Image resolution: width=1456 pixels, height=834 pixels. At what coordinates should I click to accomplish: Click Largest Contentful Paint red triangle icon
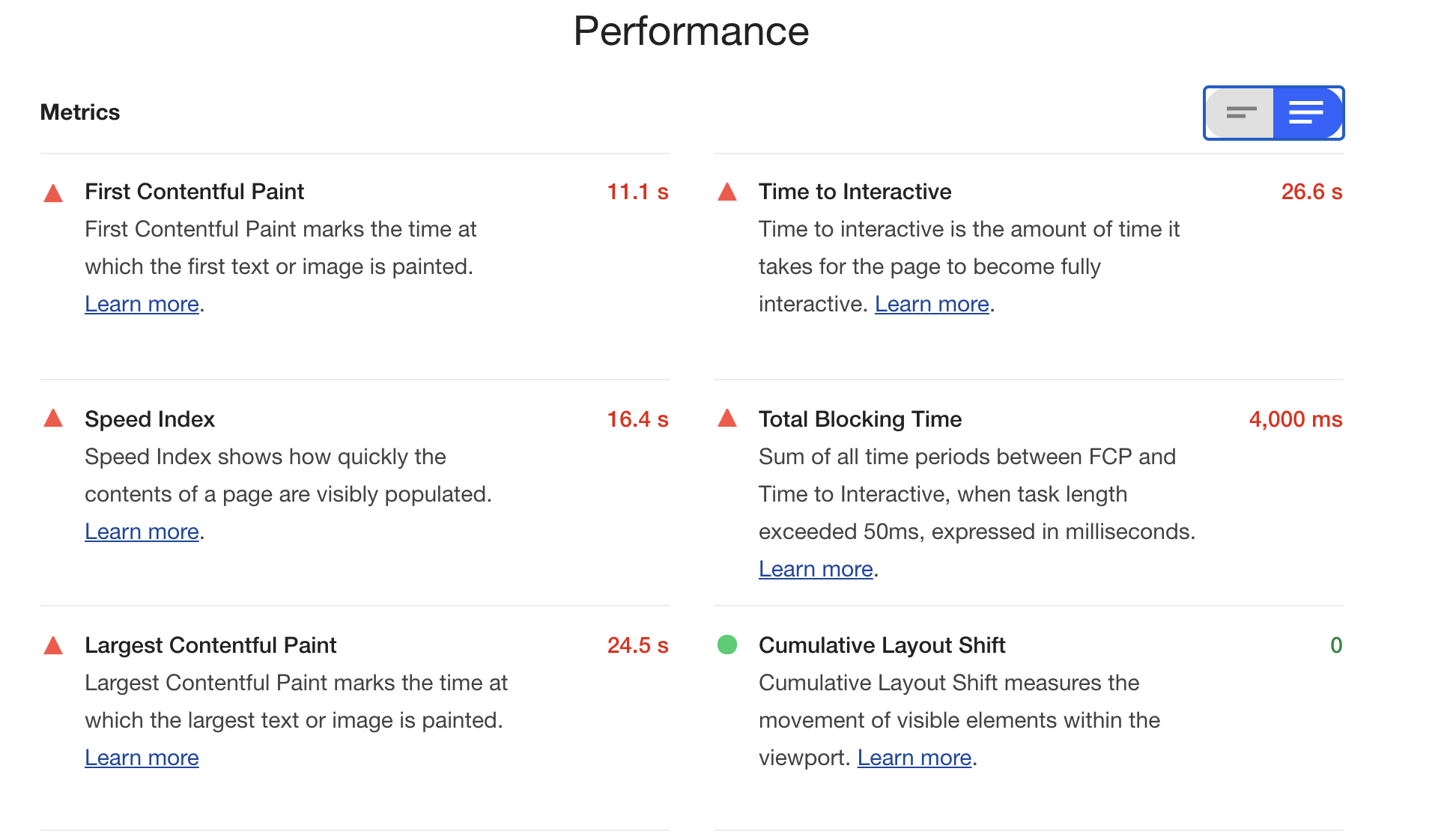[53, 645]
